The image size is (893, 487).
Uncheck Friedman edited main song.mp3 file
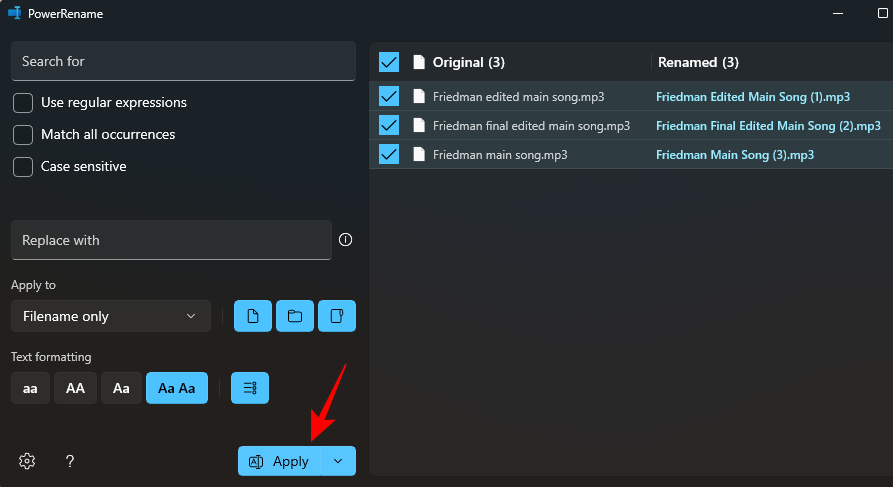(x=389, y=97)
